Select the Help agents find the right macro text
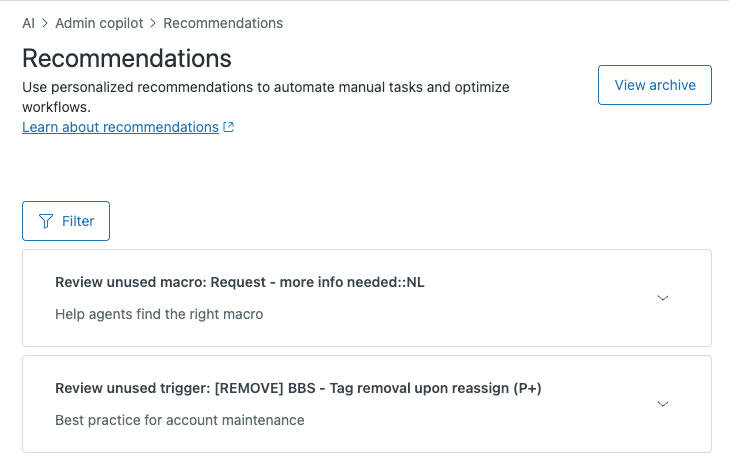The height and width of the screenshot is (461, 729). point(159,314)
